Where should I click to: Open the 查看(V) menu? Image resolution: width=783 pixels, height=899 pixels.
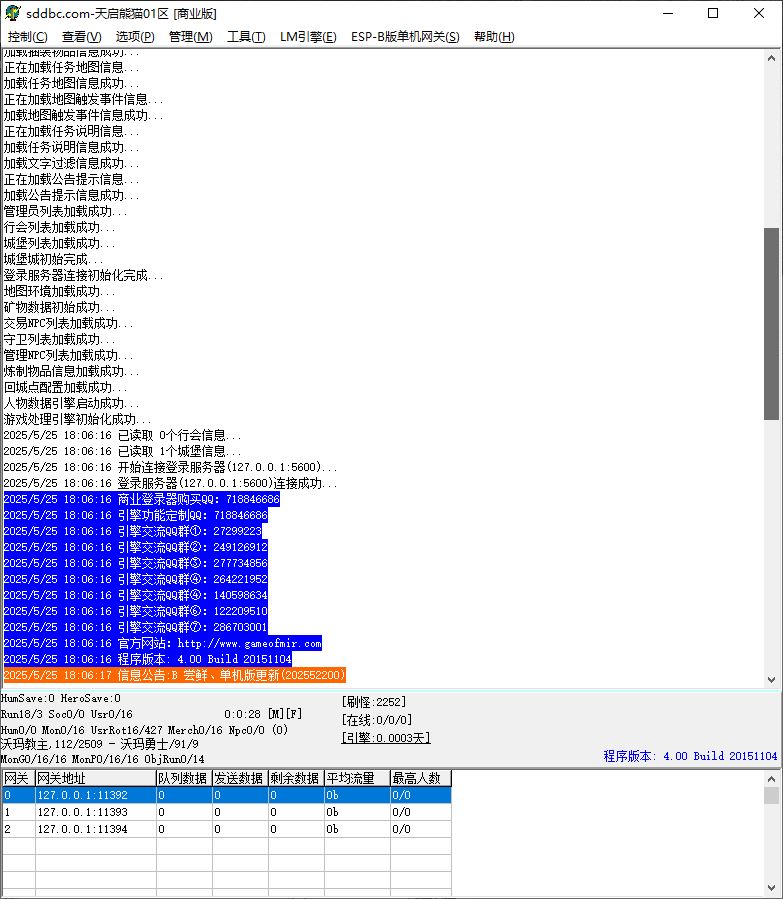81,37
